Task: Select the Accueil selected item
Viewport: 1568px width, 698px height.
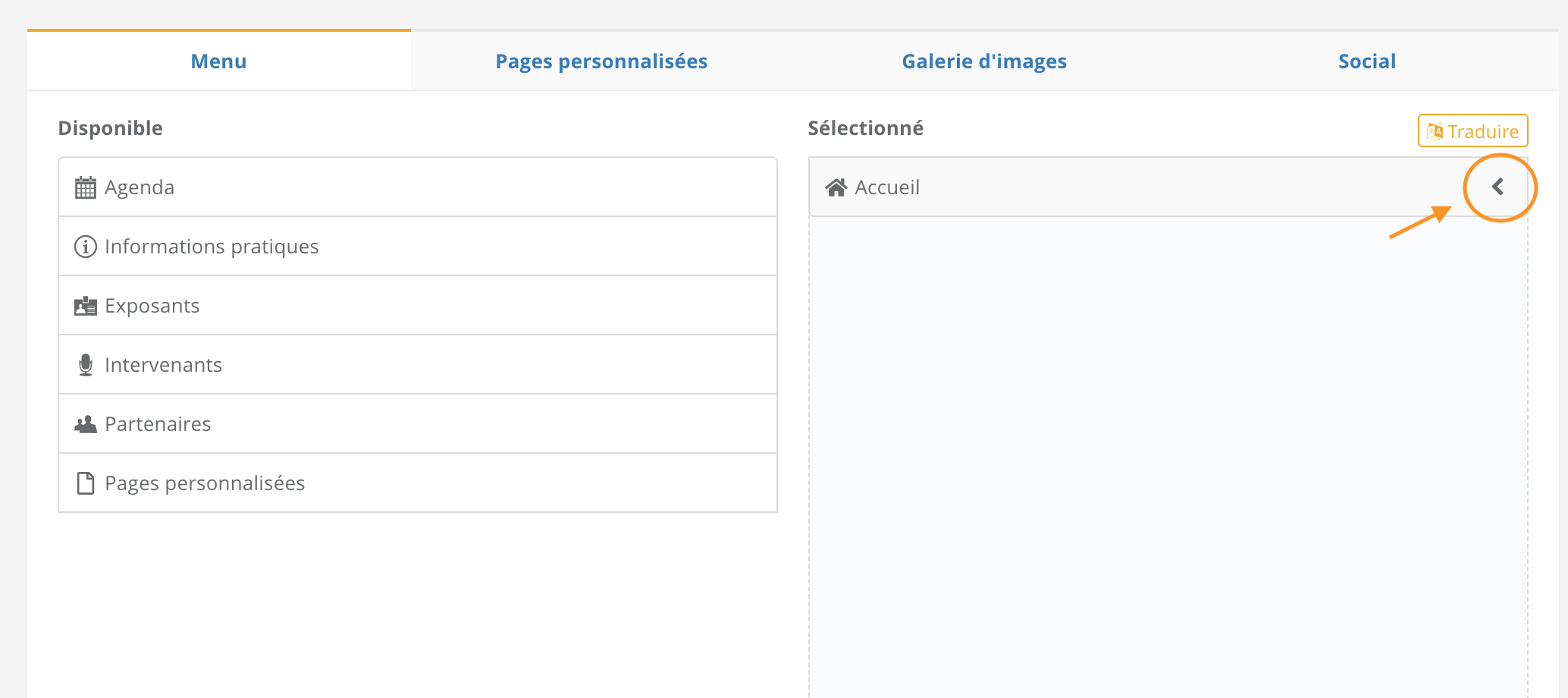Action: [1168, 187]
